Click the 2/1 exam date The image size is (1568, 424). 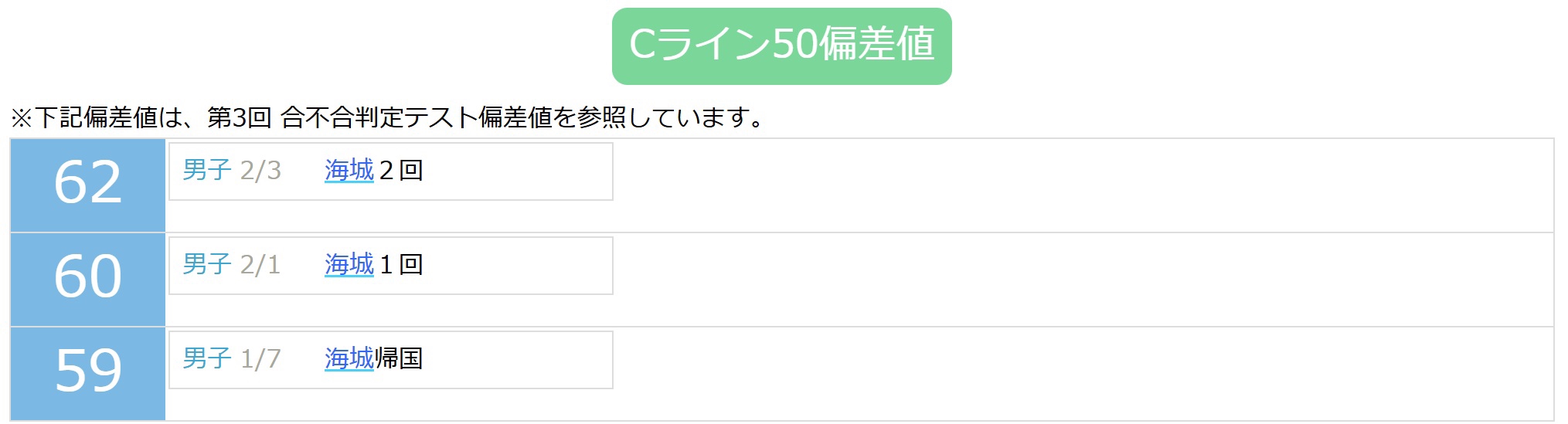[260, 264]
